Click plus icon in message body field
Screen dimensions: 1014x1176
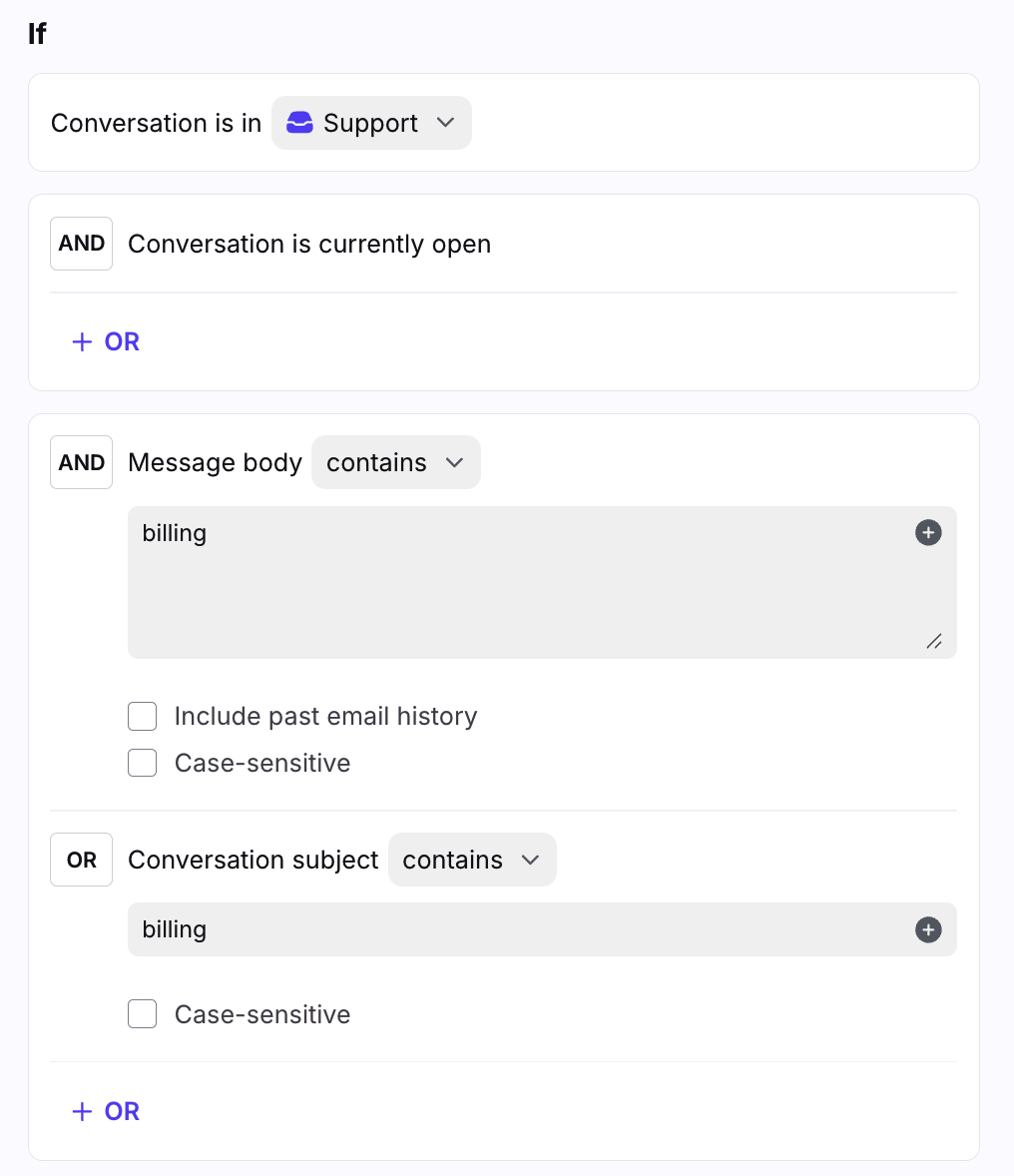[928, 533]
